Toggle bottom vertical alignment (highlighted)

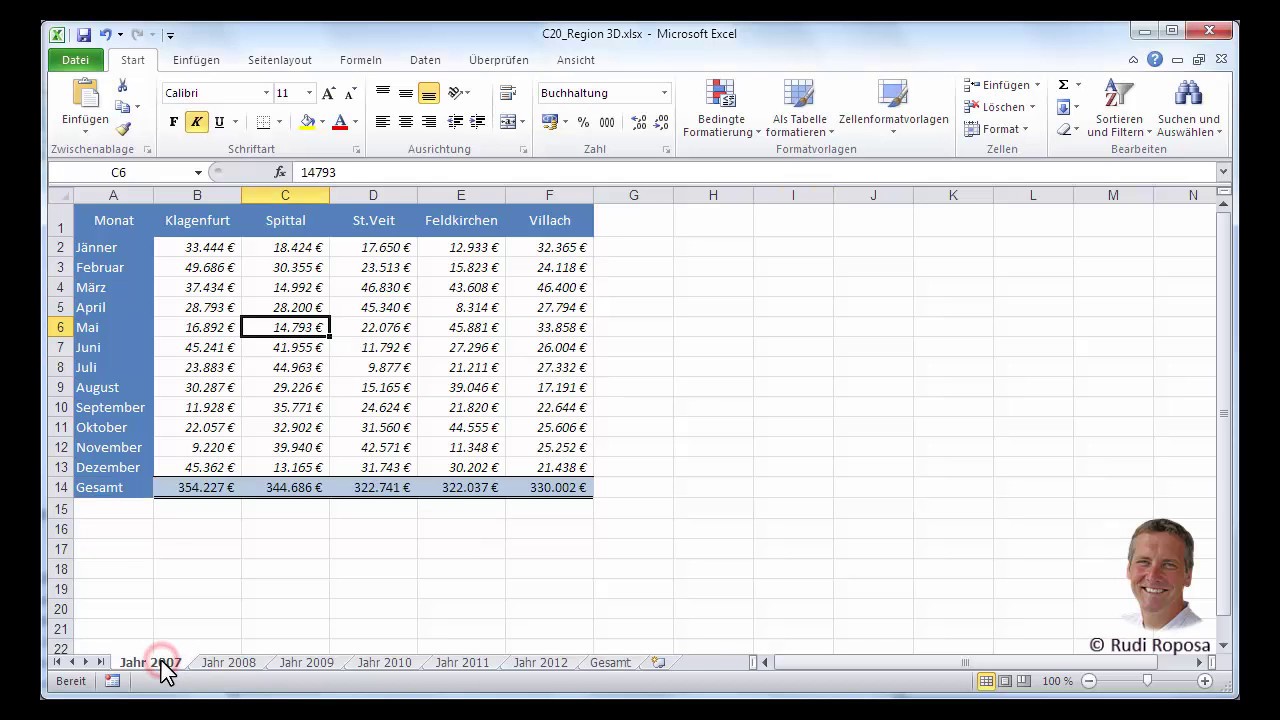[429, 93]
